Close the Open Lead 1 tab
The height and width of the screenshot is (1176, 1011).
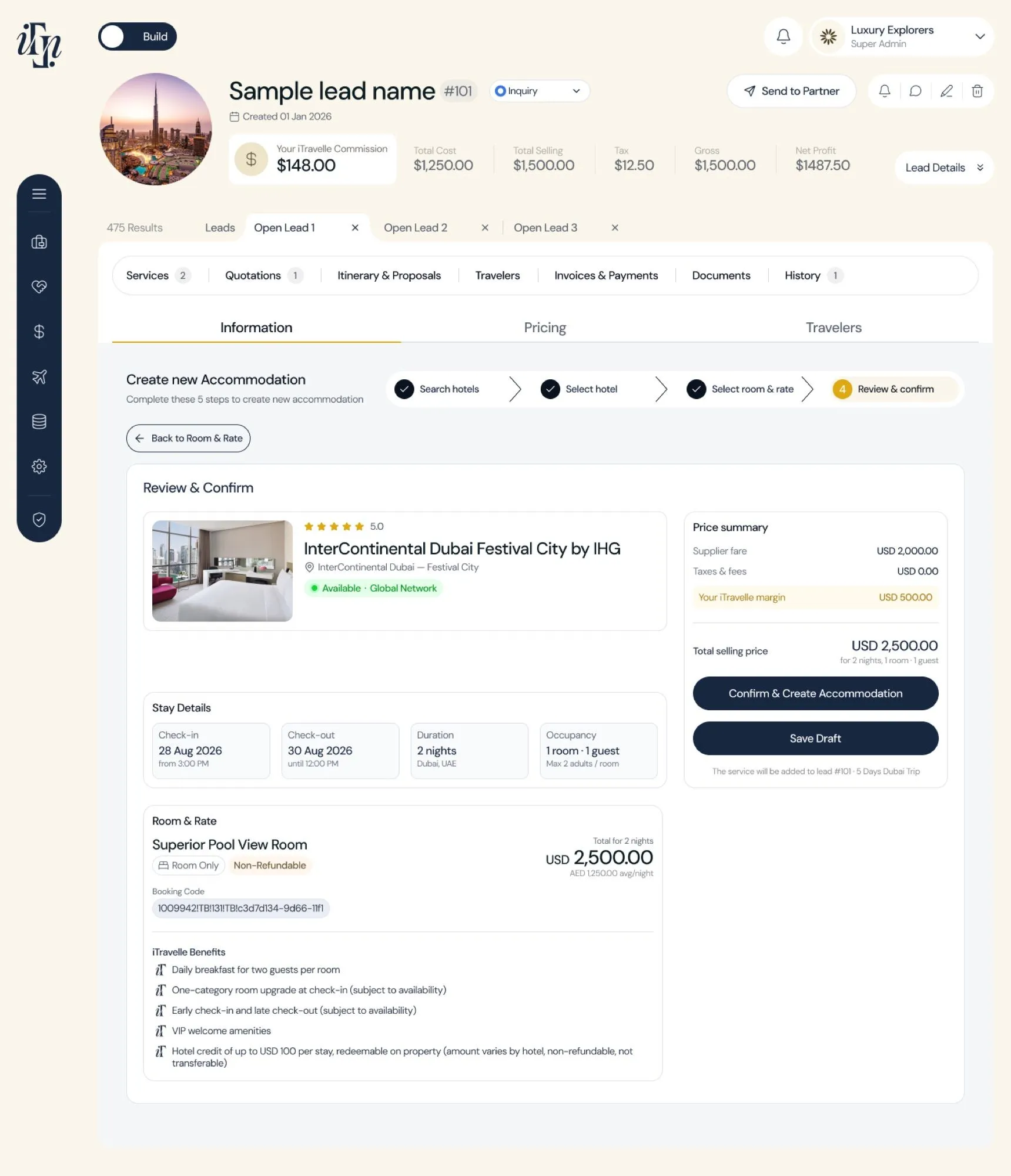[355, 228]
